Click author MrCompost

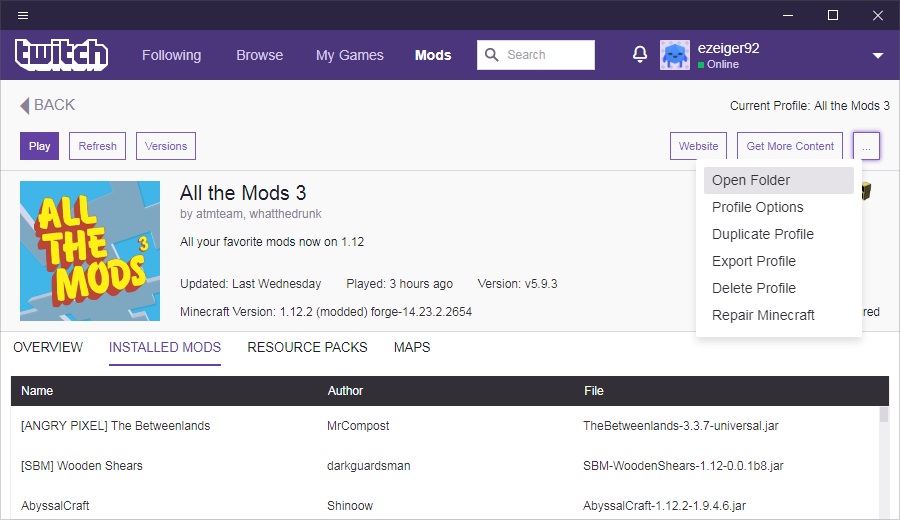358,426
